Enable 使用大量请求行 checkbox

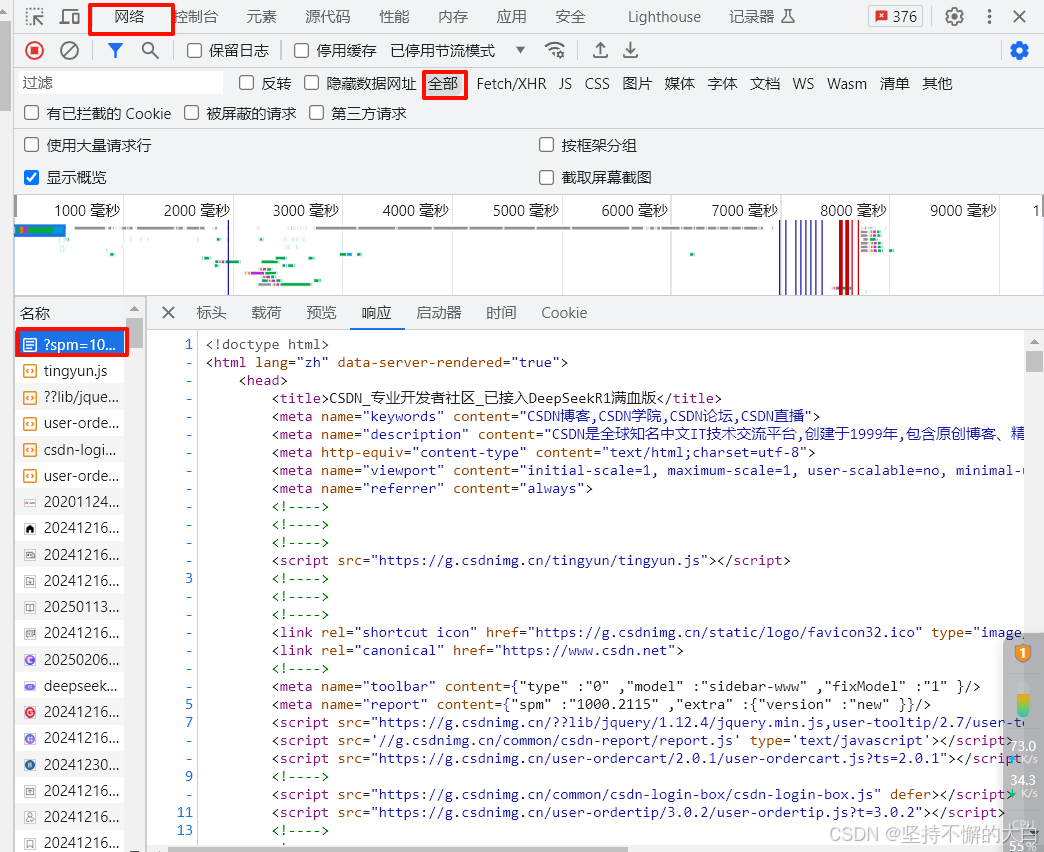tap(31, 145)
